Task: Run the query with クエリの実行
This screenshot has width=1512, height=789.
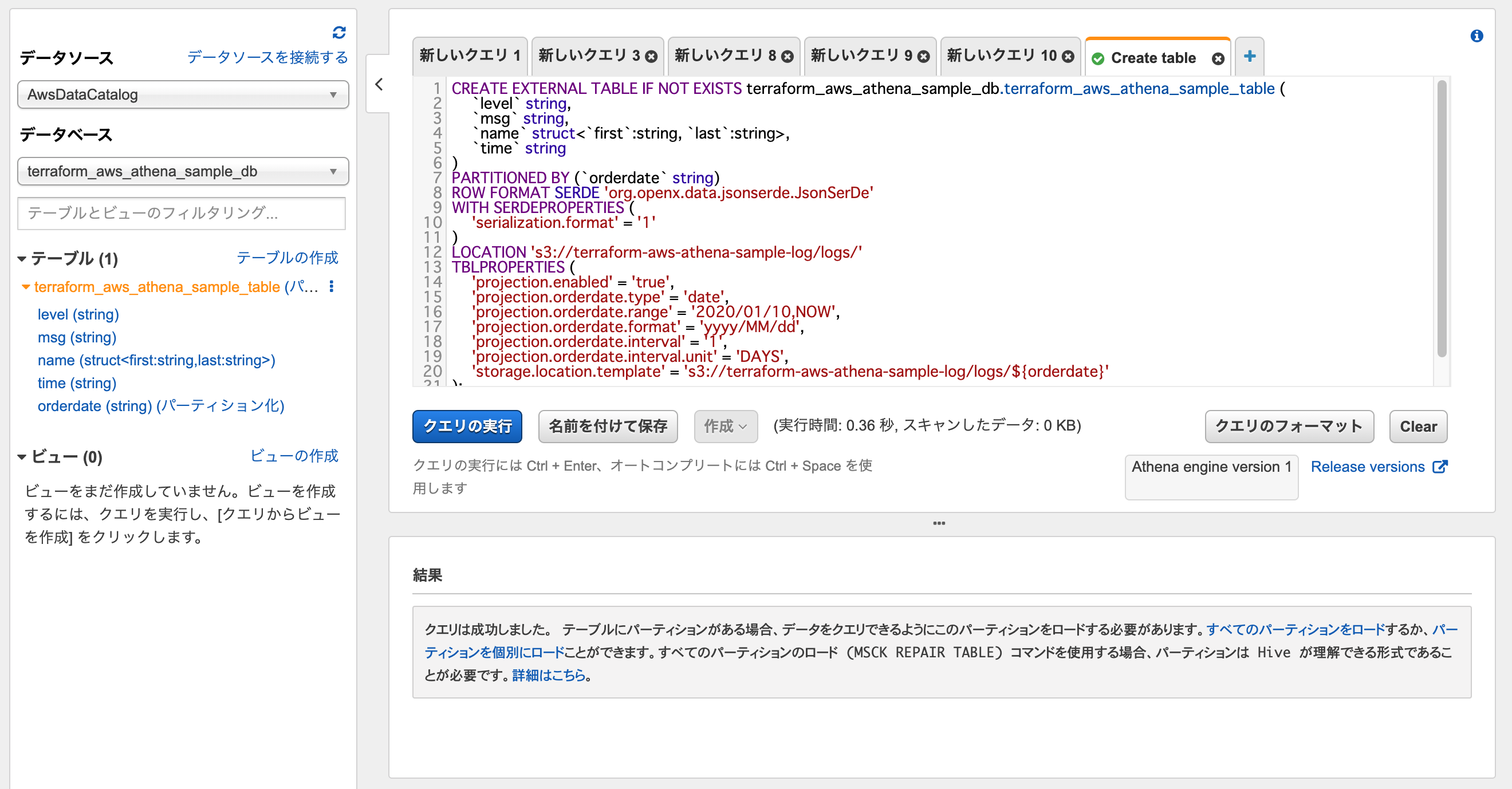Action: (x=467, y=427)
